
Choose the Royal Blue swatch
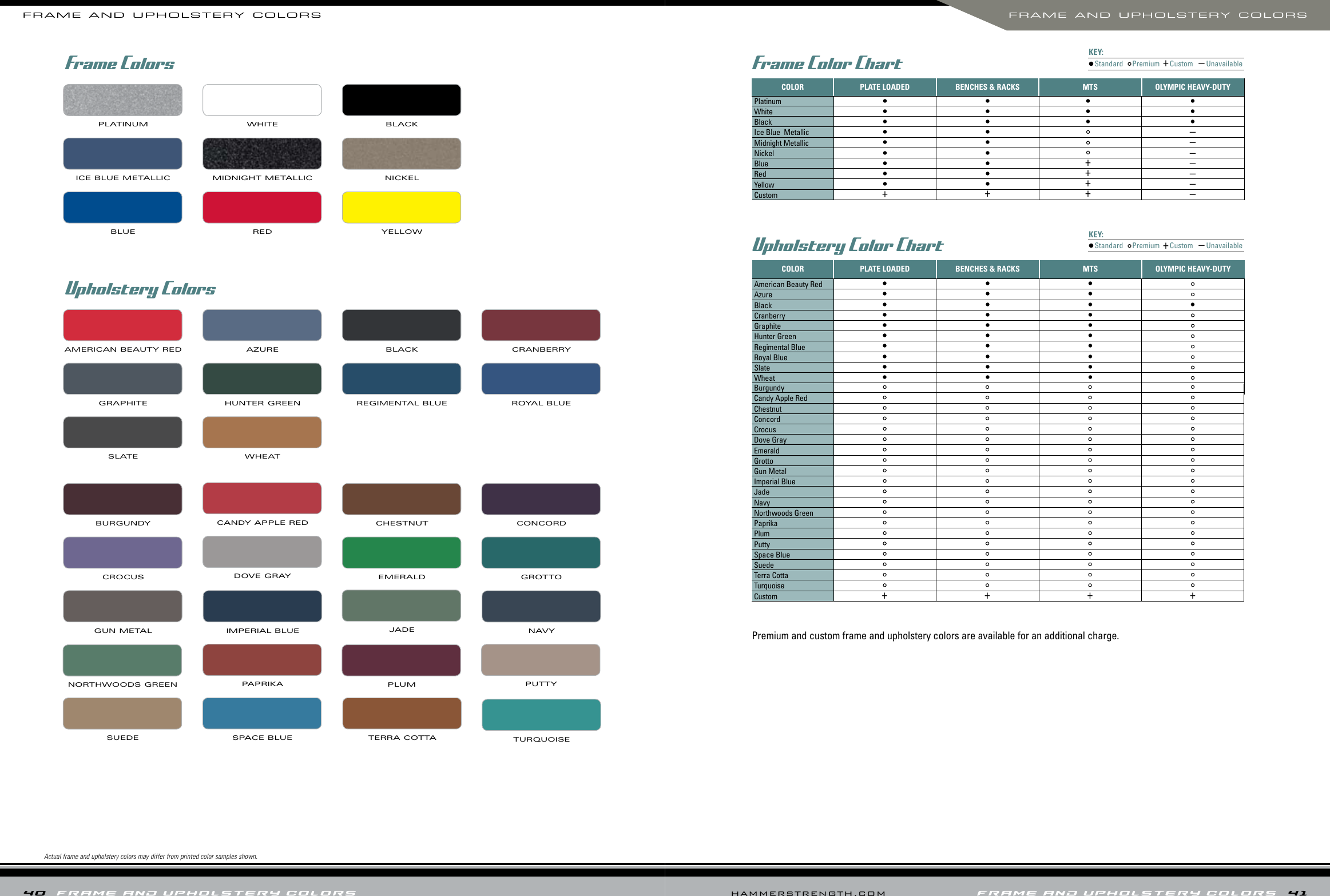541,379
